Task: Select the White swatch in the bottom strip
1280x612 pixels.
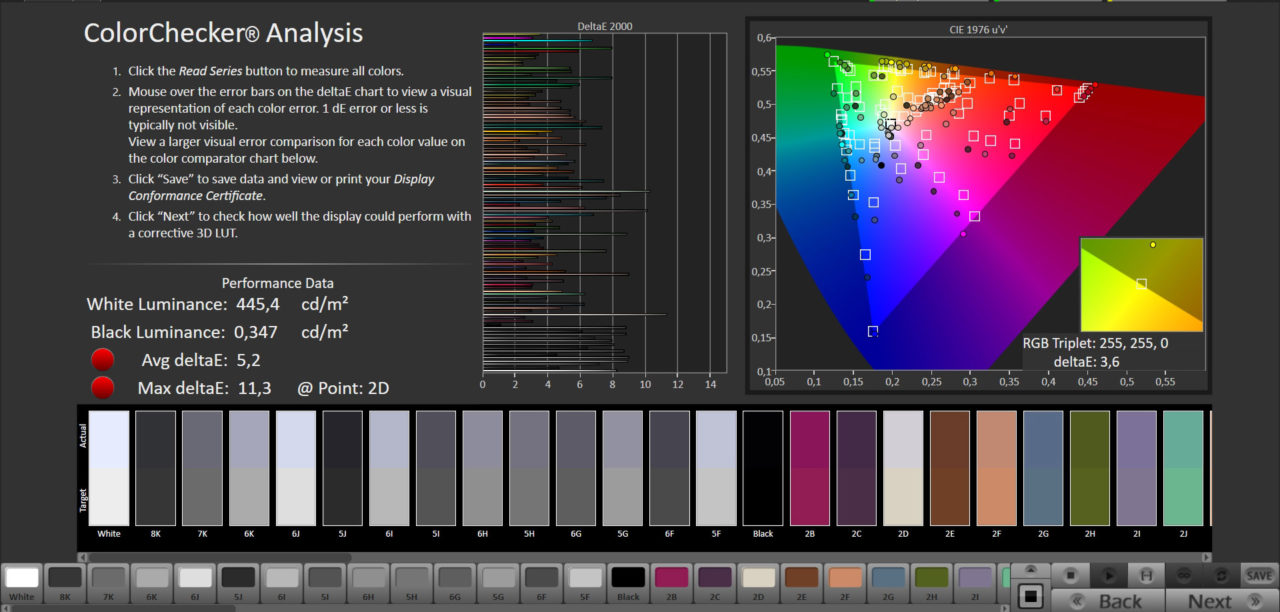Action: [x=22, y=582]
